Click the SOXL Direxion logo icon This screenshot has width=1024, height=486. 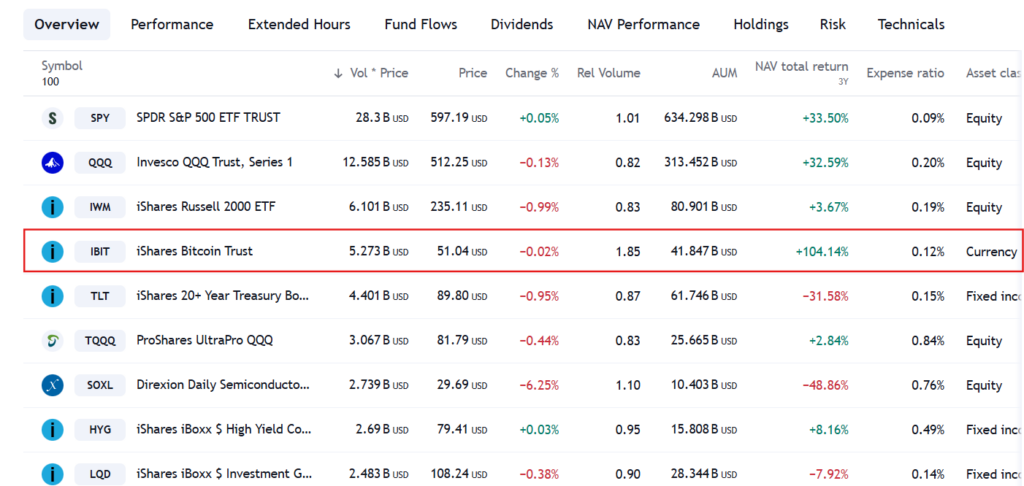pos(52,385)
